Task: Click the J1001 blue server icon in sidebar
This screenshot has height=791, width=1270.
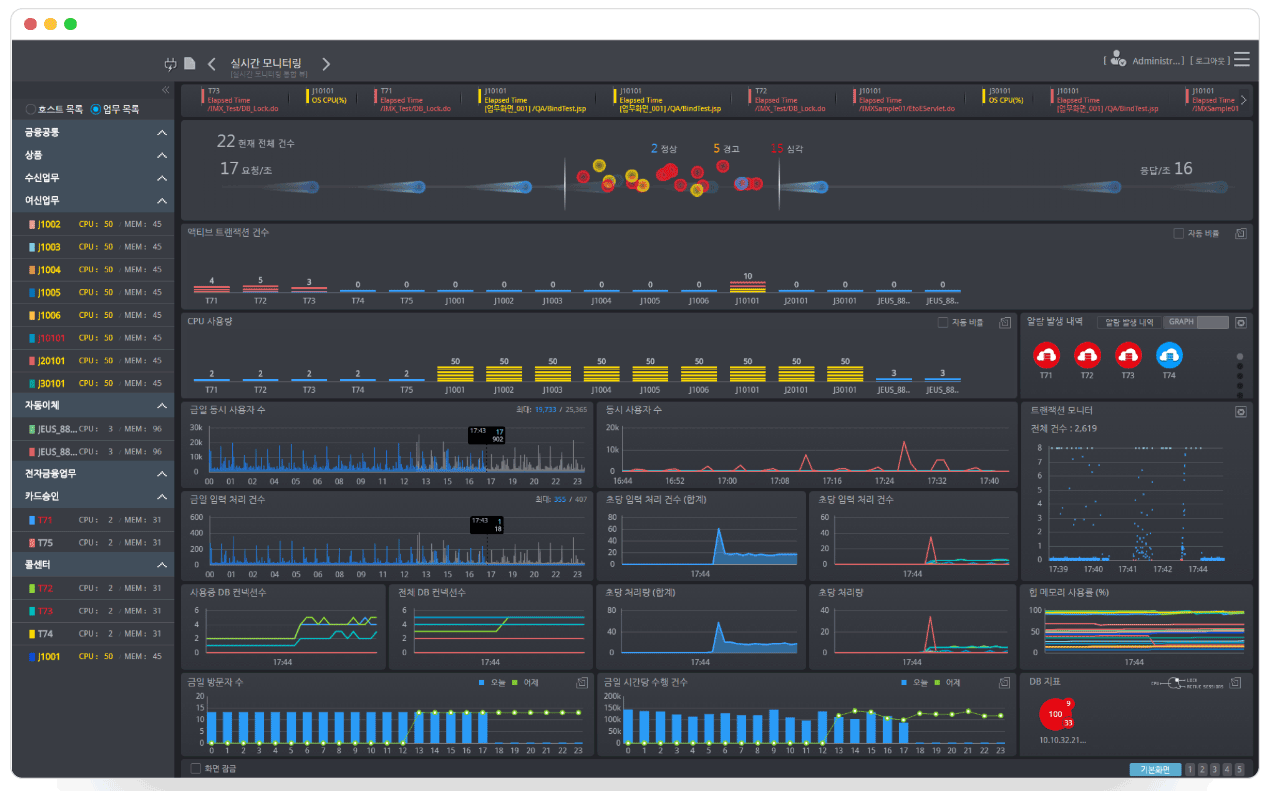Action: point(32,657)
